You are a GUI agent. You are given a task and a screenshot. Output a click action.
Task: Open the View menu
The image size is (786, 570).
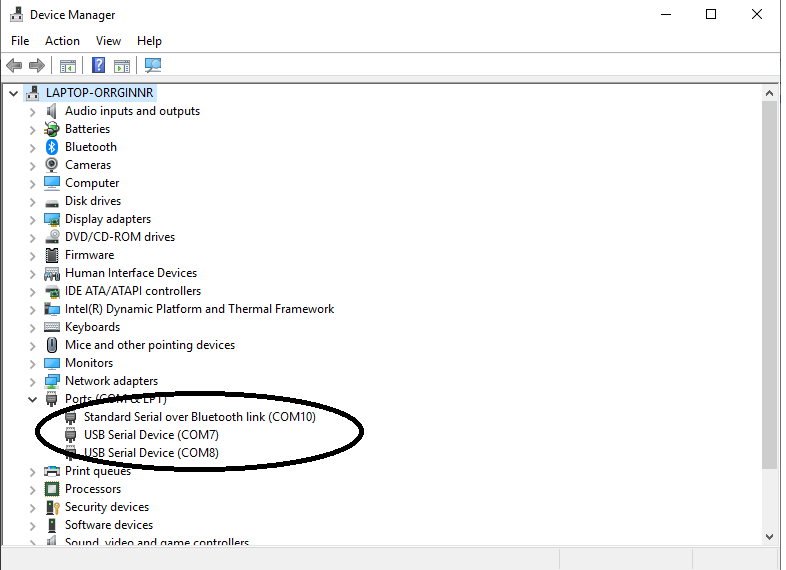(x=108, y=41)
